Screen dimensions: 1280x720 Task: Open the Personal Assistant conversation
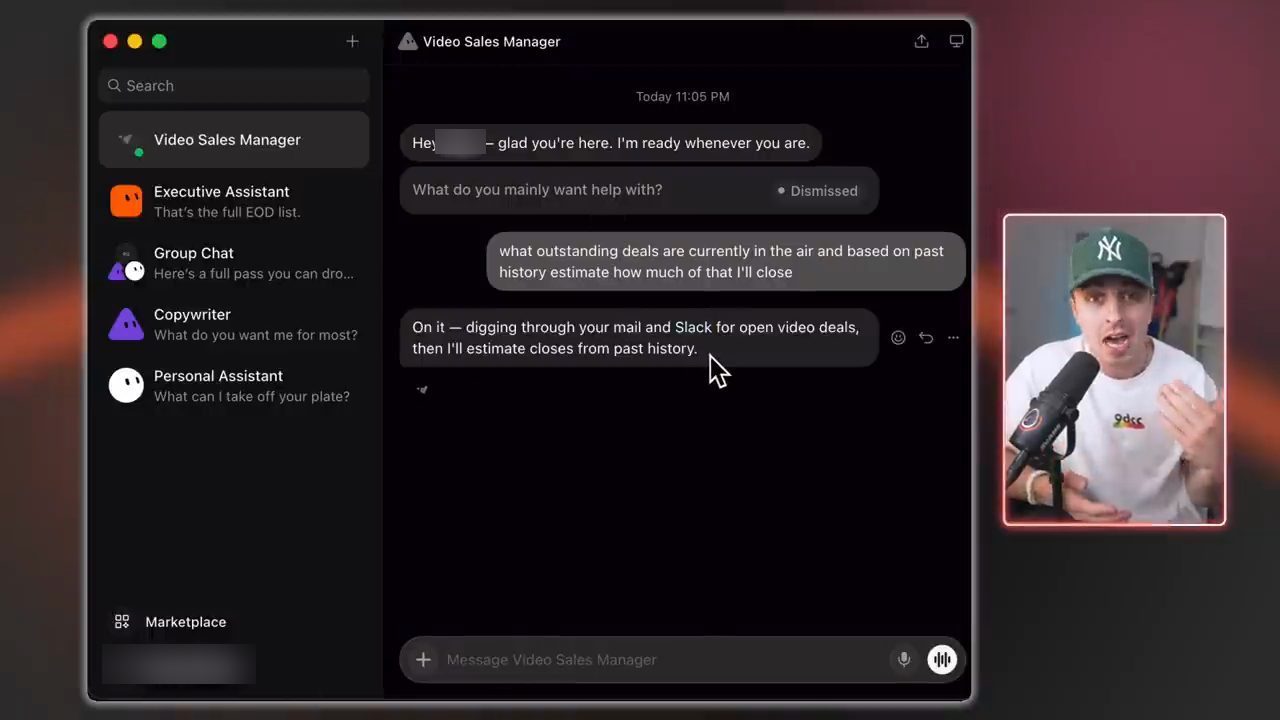pos(234,385)
